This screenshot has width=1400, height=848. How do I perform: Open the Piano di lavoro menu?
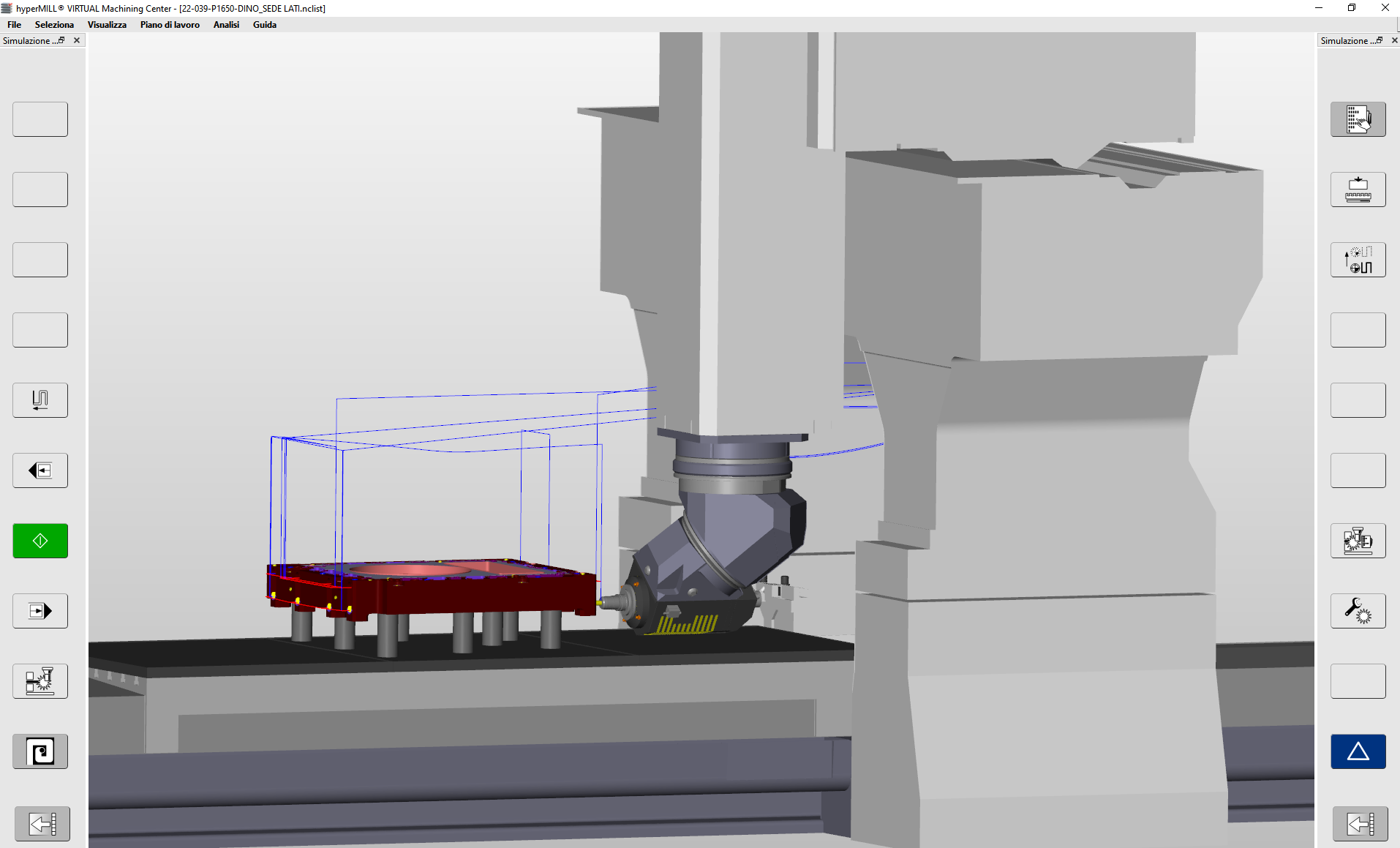[170, 25]
